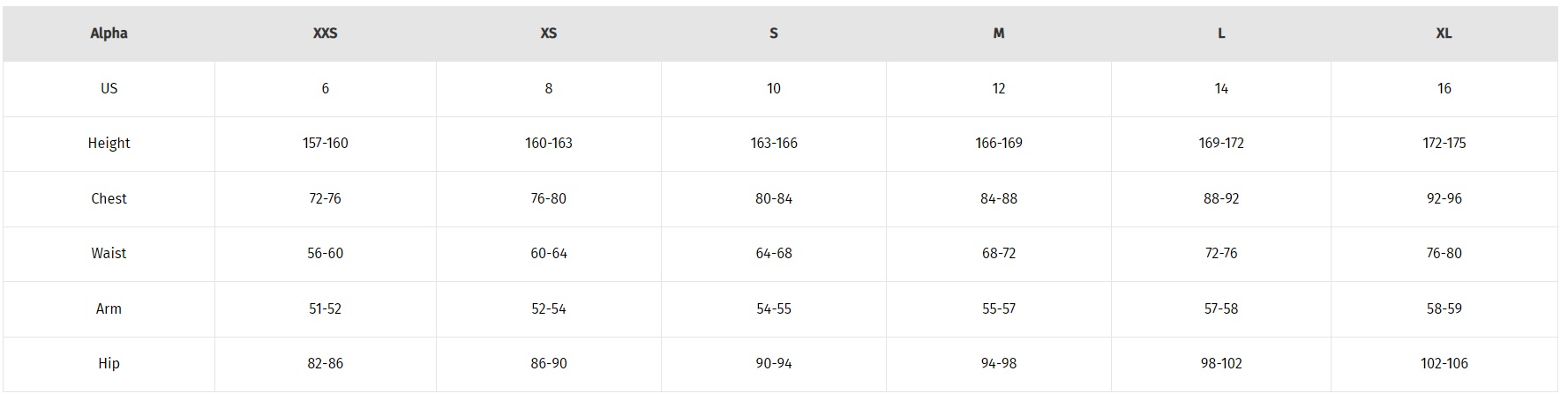
Task: Click the M size header
Action: point(998,33)
